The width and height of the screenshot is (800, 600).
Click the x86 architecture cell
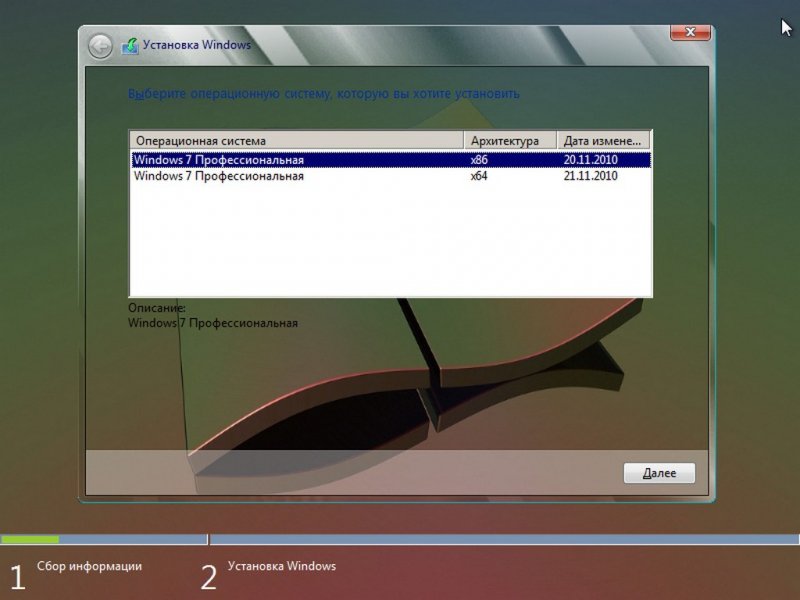click(x=479, y=160)
